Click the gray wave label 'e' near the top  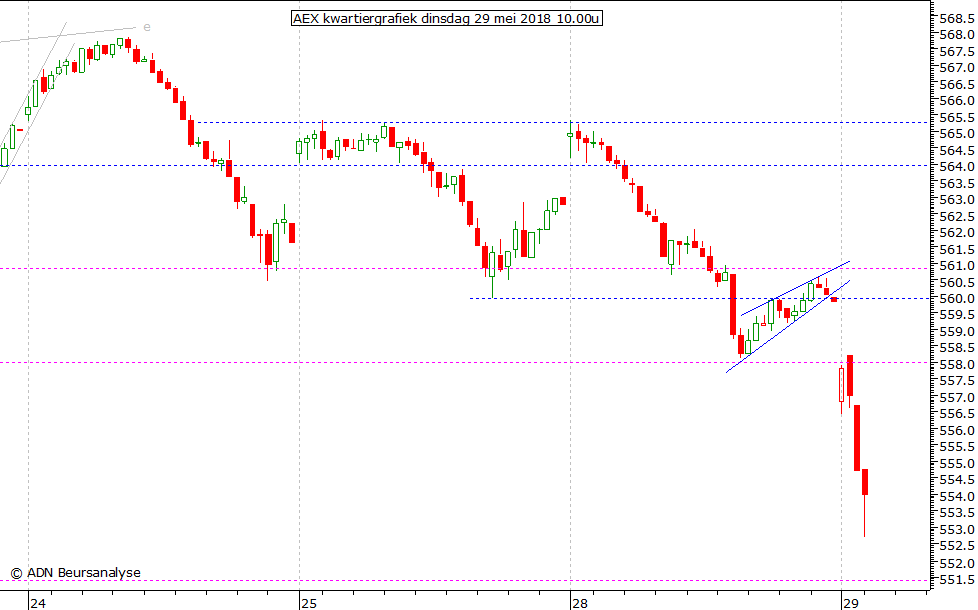pos(147,27)
